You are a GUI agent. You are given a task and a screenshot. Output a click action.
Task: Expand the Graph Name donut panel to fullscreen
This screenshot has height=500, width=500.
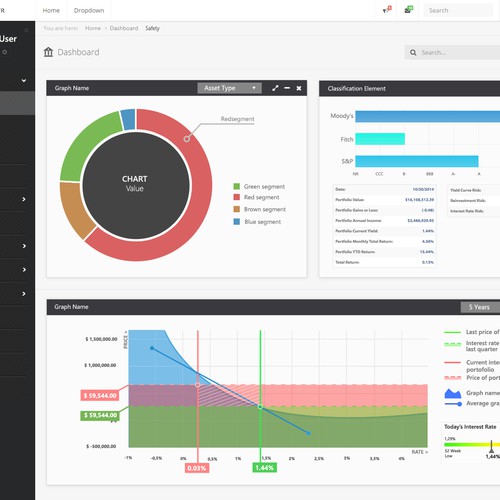pyautogui.click(x=275, y=88)
